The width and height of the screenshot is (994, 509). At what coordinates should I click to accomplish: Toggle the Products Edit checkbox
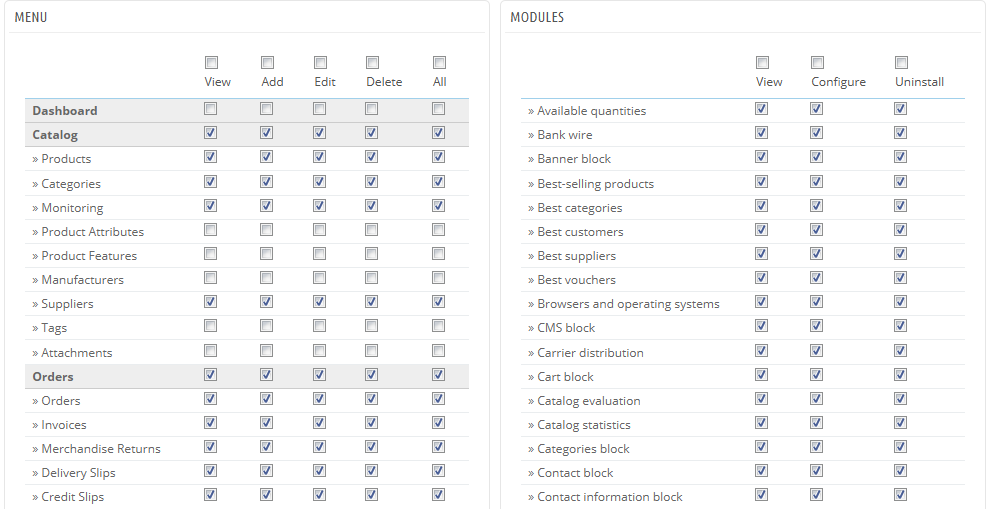(320, 157)
